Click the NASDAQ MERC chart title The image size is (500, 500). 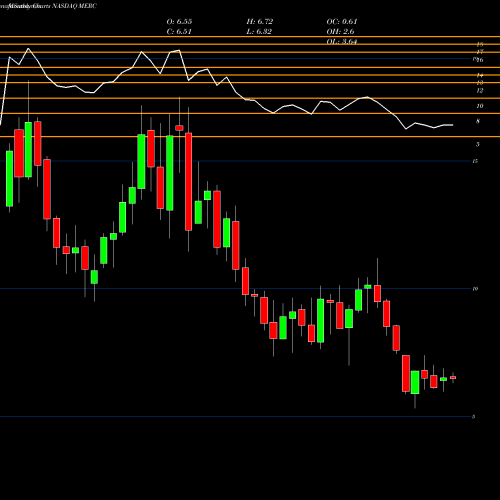tap(75, 6)
